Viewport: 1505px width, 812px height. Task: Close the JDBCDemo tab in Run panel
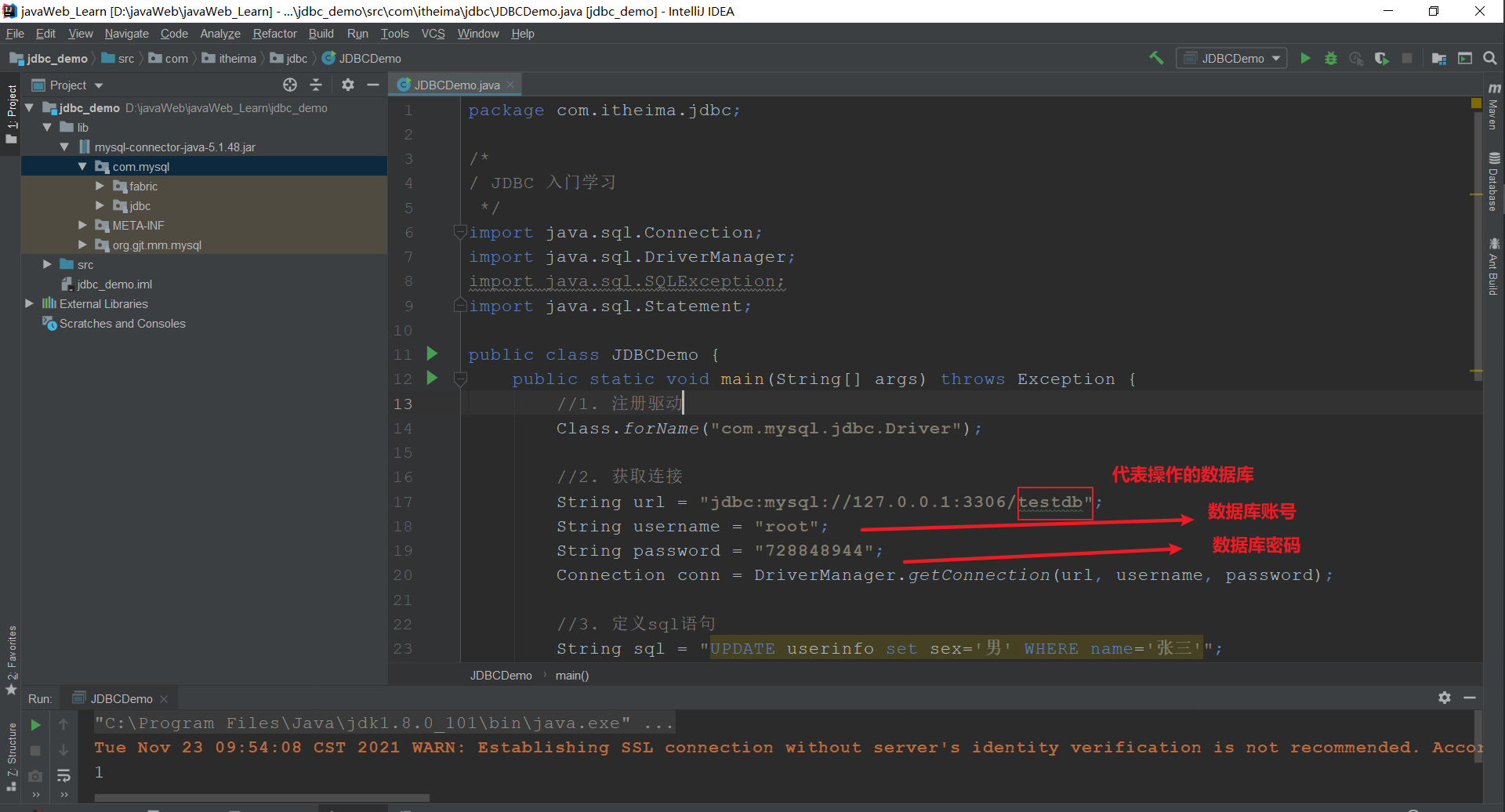point(164,698)
